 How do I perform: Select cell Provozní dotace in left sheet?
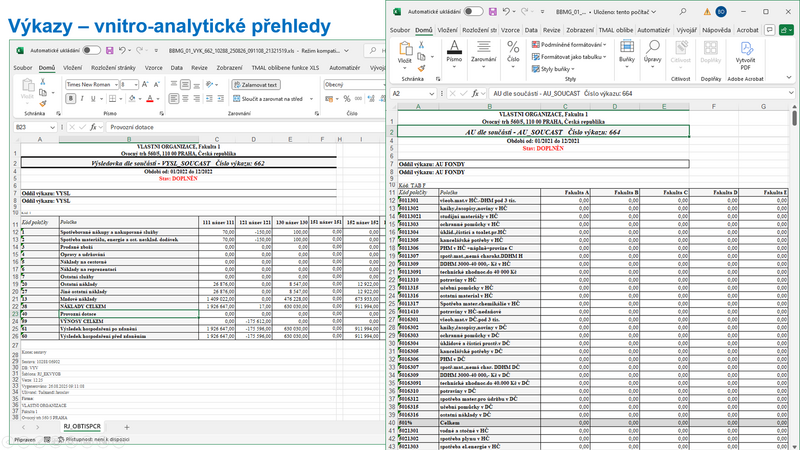pos(129,314)
